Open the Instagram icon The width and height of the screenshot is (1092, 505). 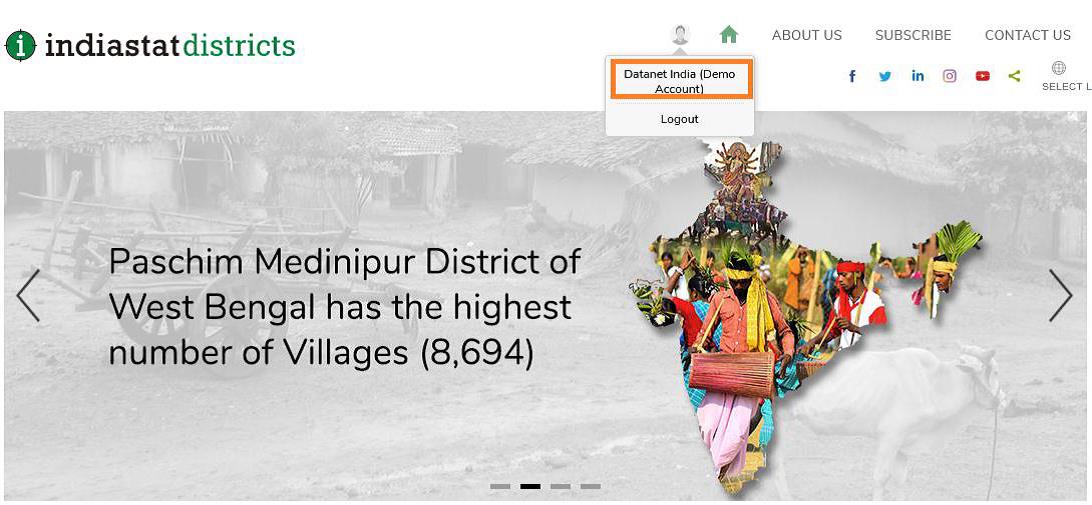pos(950,76)
